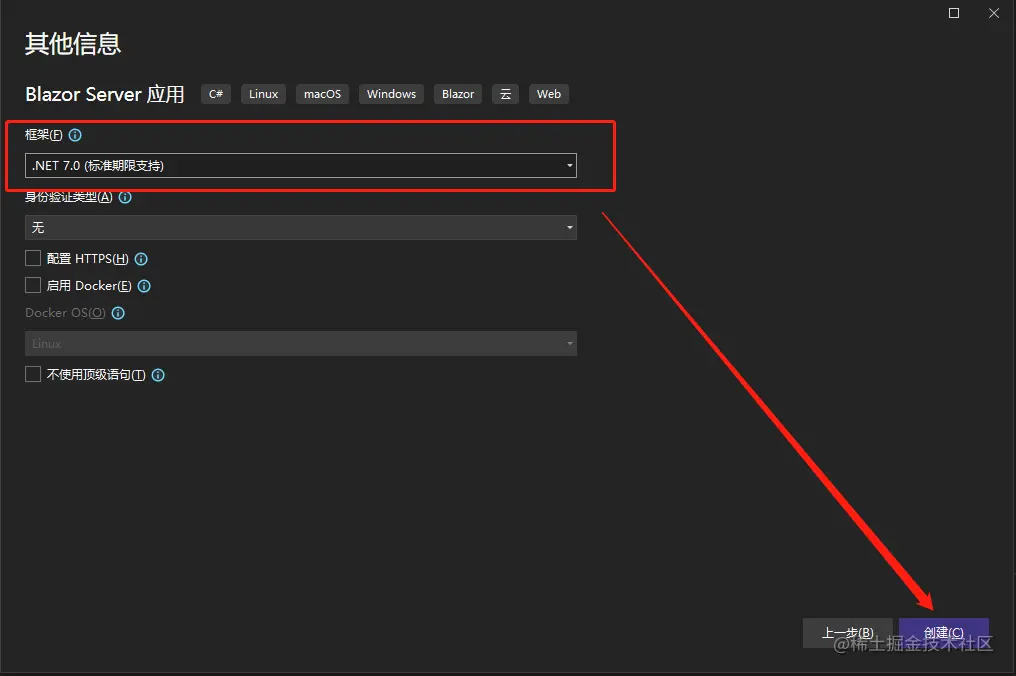Close the 其他信息 dialog
This screenshot has width=1016, height=676.
click(994, 13)
